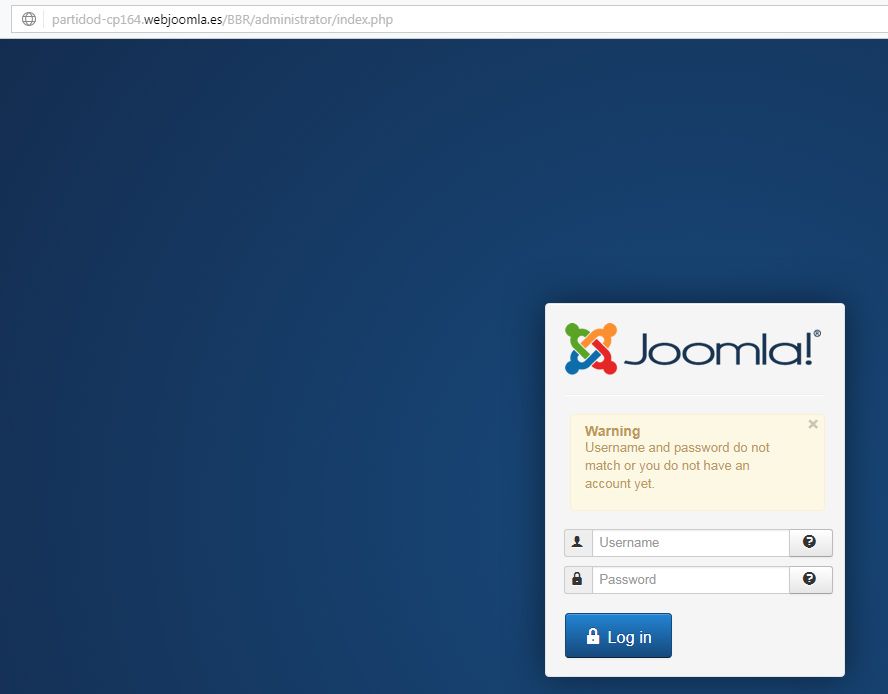Click the globe site info icon

29,19
